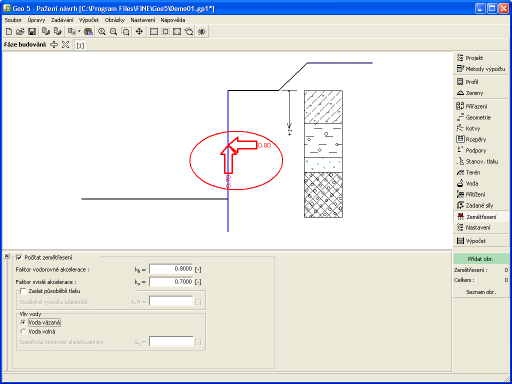Select the Pan move arrows tool
Viewport: 512px width, 384px height.
point(139,32)
